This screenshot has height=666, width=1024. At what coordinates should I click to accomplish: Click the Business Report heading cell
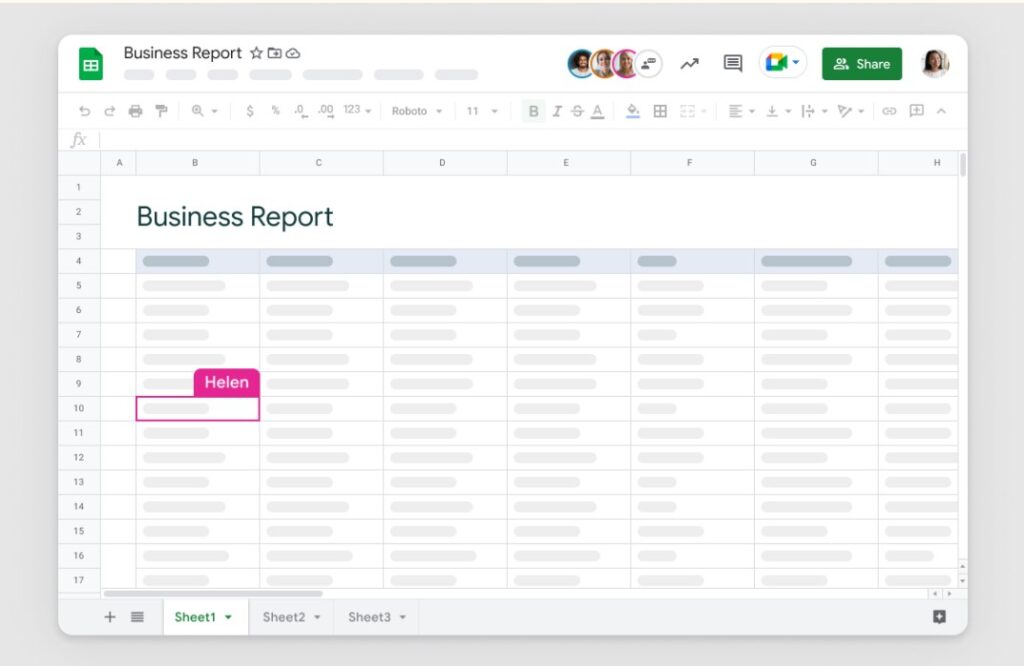pyautogui.click(x=235, y=216)
